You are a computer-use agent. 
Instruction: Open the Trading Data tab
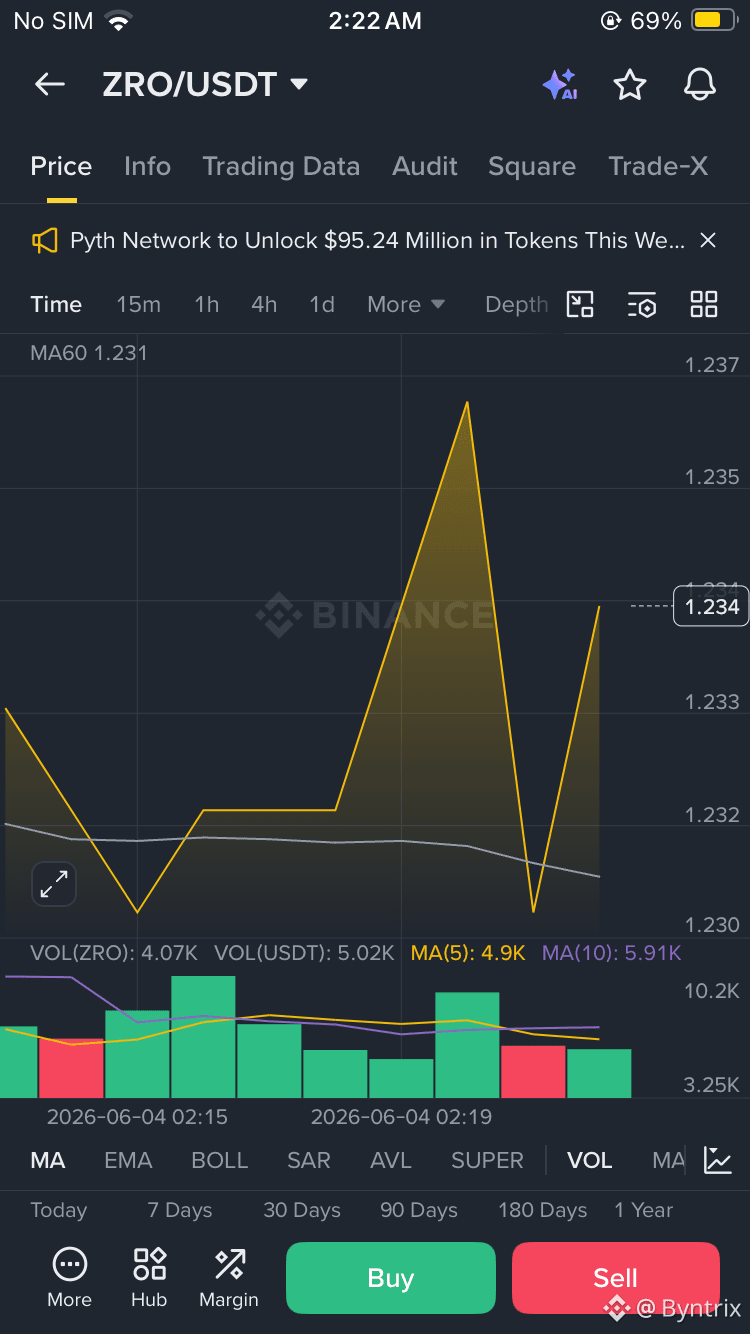click(x=281, y=166)
